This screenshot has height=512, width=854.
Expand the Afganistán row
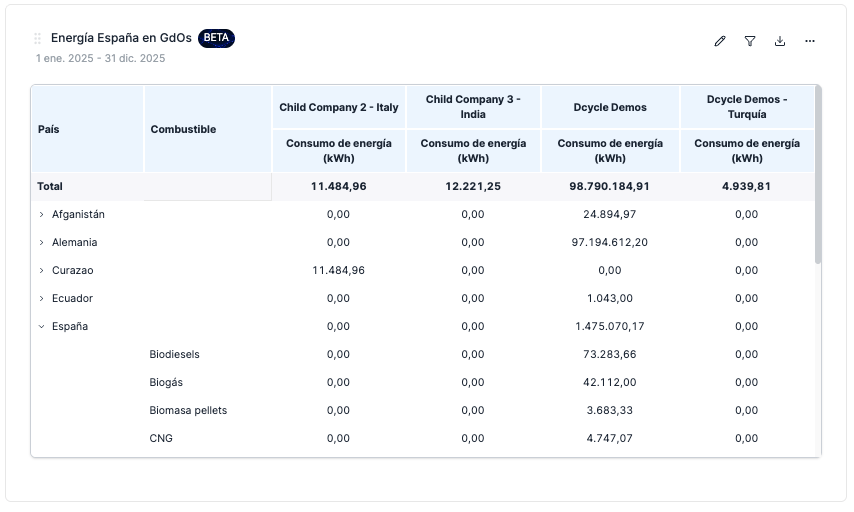[42, 214]
